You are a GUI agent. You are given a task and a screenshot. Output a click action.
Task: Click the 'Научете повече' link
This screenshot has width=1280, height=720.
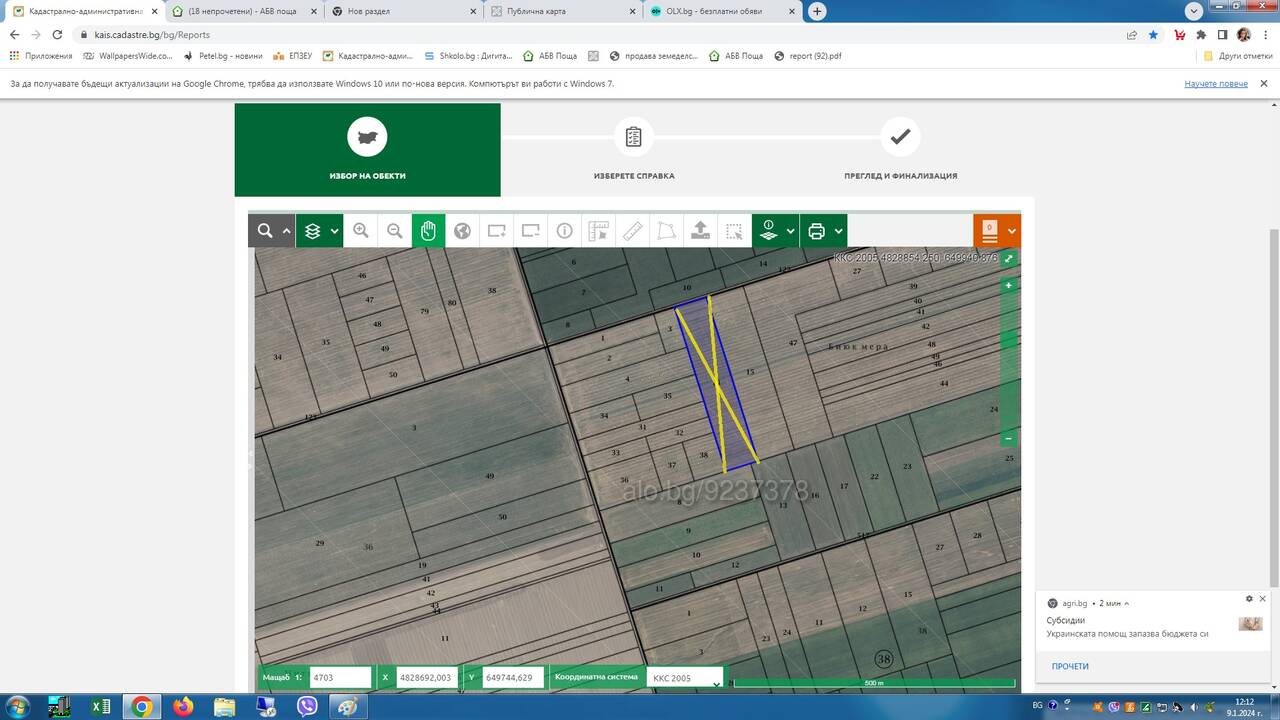(x=1216, y=84)
